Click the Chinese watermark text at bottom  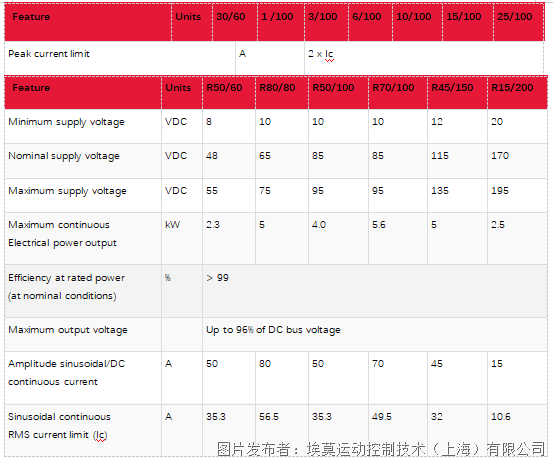tap(381, 449)
